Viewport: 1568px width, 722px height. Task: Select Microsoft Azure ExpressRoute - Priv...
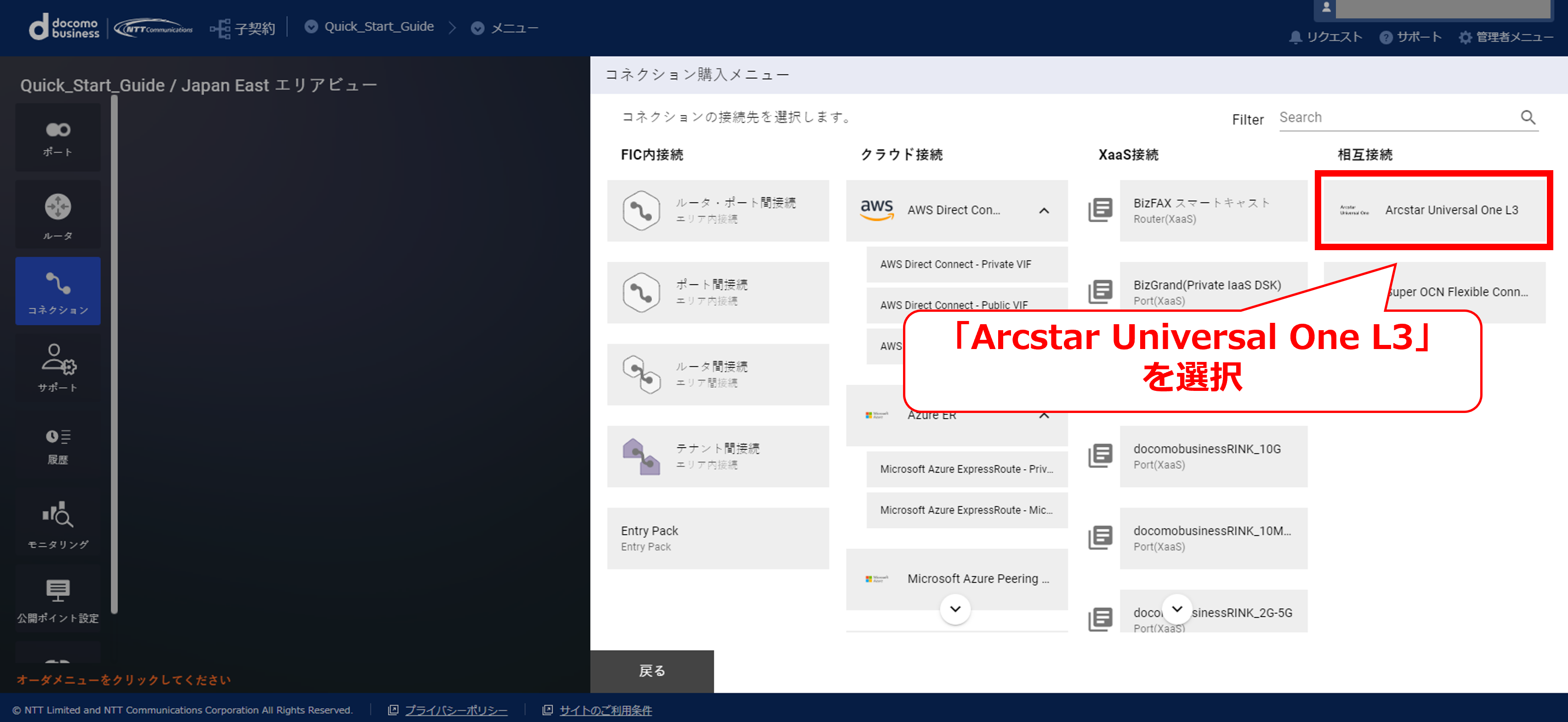(966, 469)
